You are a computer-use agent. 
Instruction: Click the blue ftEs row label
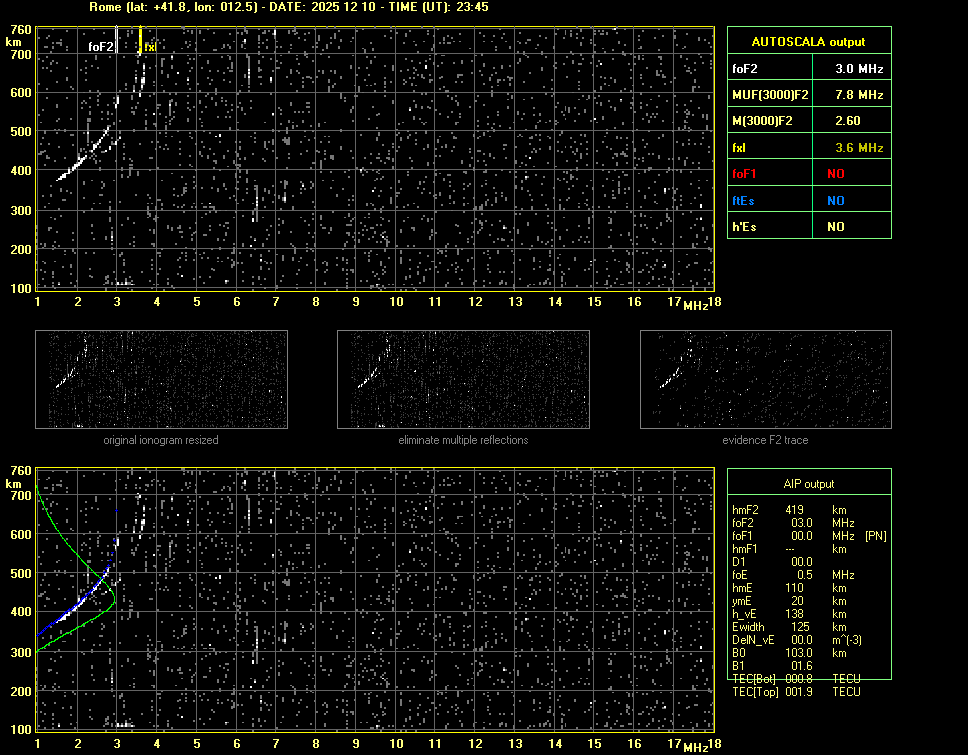point(745,200)
